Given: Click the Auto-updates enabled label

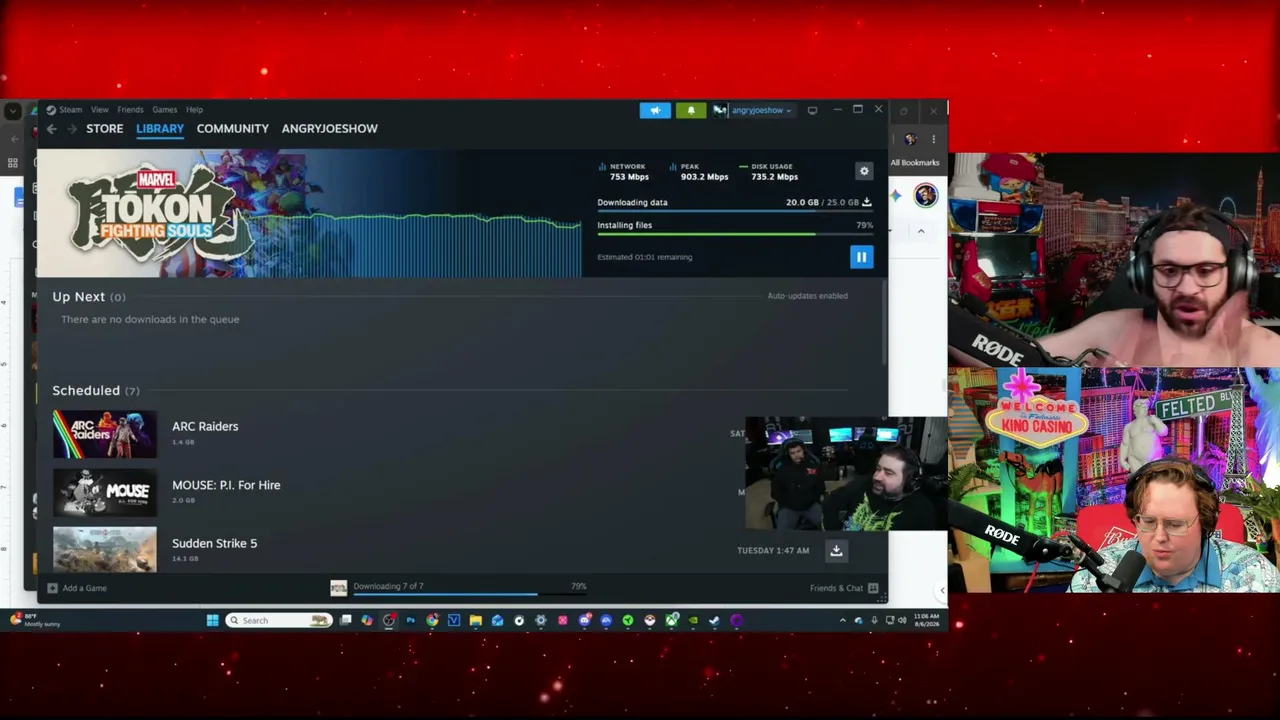Looking at the screenshot, I should [807, 296].
